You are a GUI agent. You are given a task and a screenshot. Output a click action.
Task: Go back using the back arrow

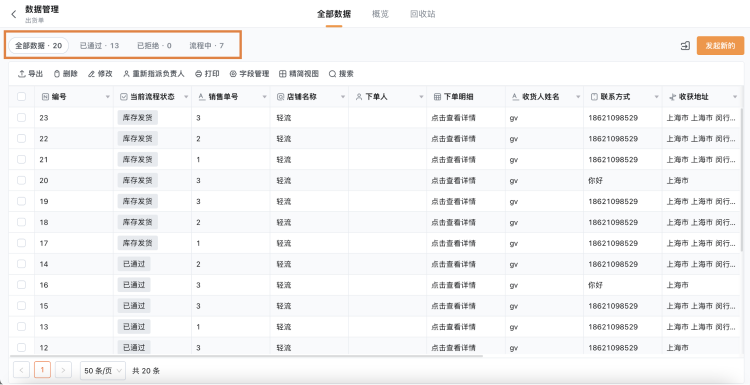(x=13, y=14)
